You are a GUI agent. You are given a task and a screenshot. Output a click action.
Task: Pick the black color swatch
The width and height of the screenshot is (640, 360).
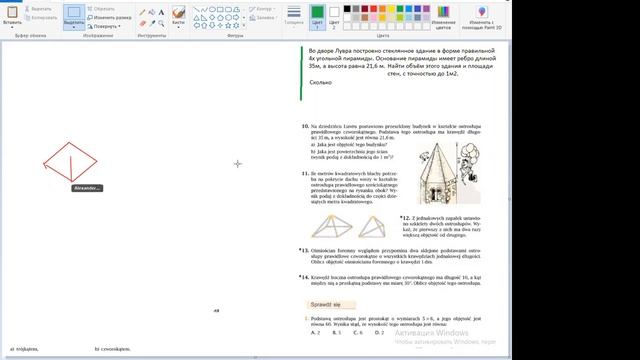[x=347, y=9]
